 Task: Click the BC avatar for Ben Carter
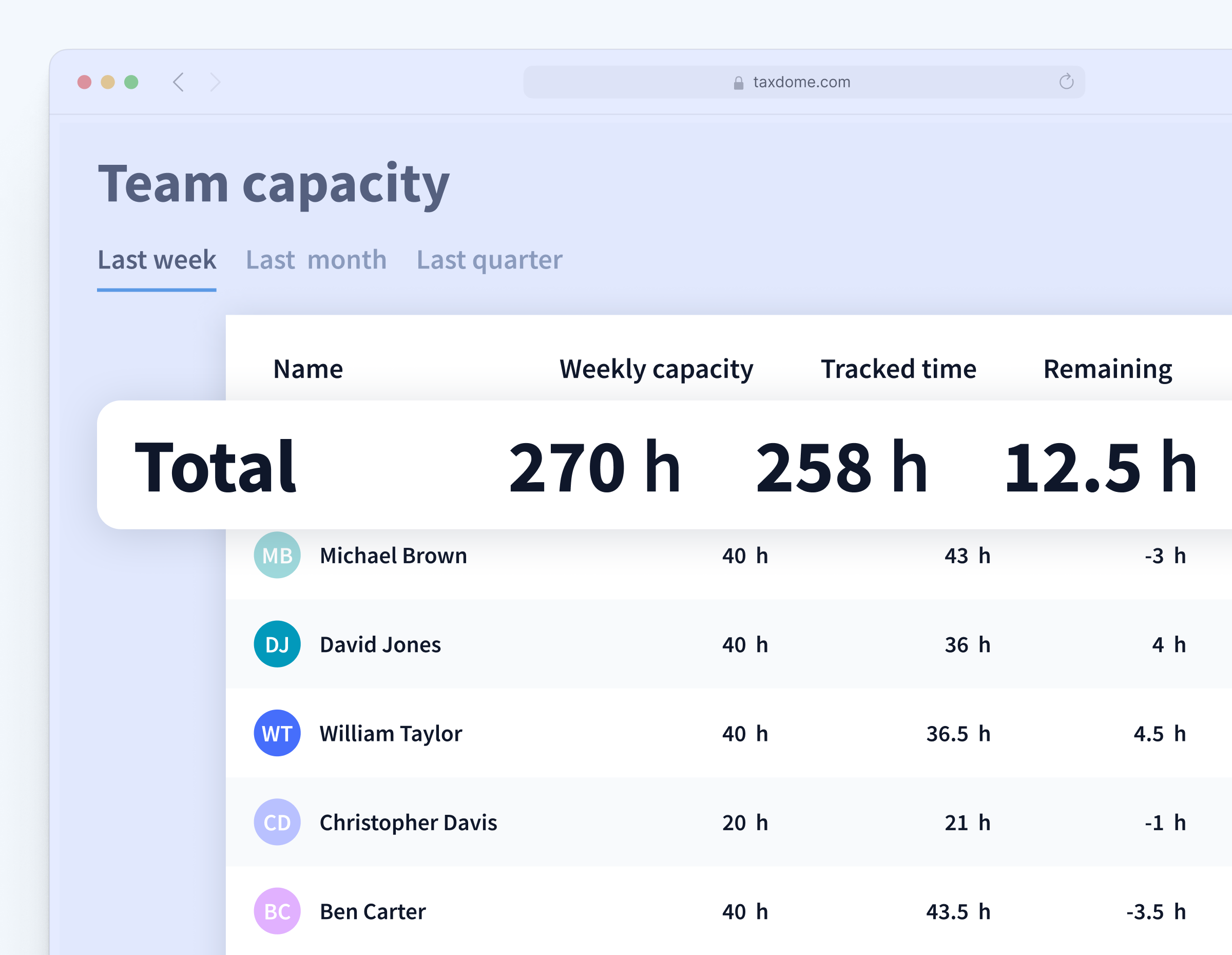tap(277, 911)
